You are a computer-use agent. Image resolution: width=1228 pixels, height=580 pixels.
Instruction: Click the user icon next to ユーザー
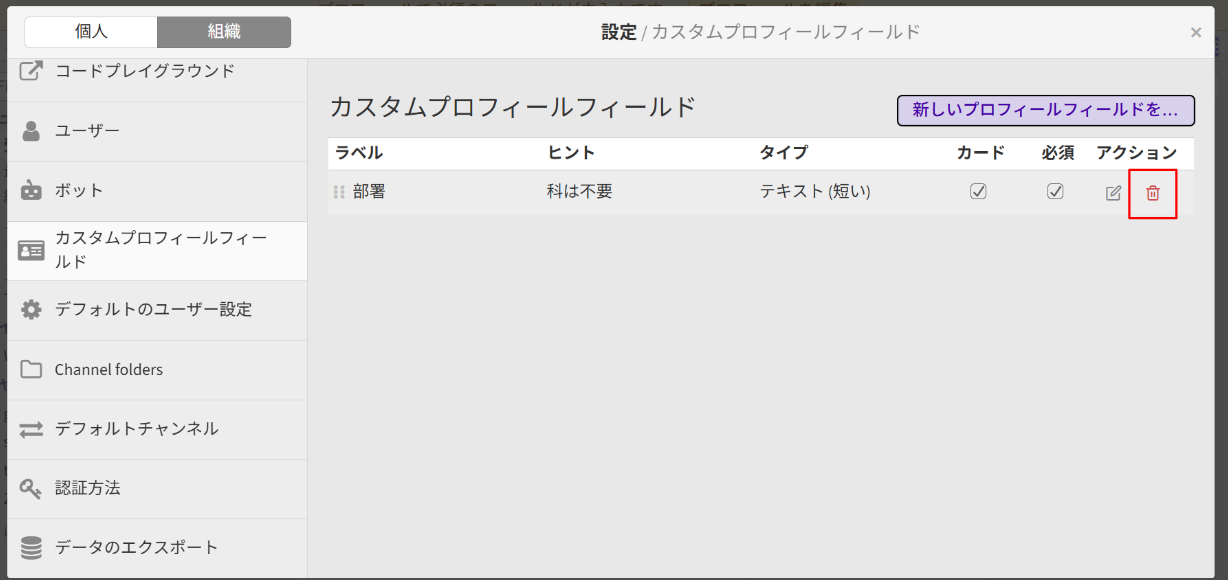[x=32, y=131]
